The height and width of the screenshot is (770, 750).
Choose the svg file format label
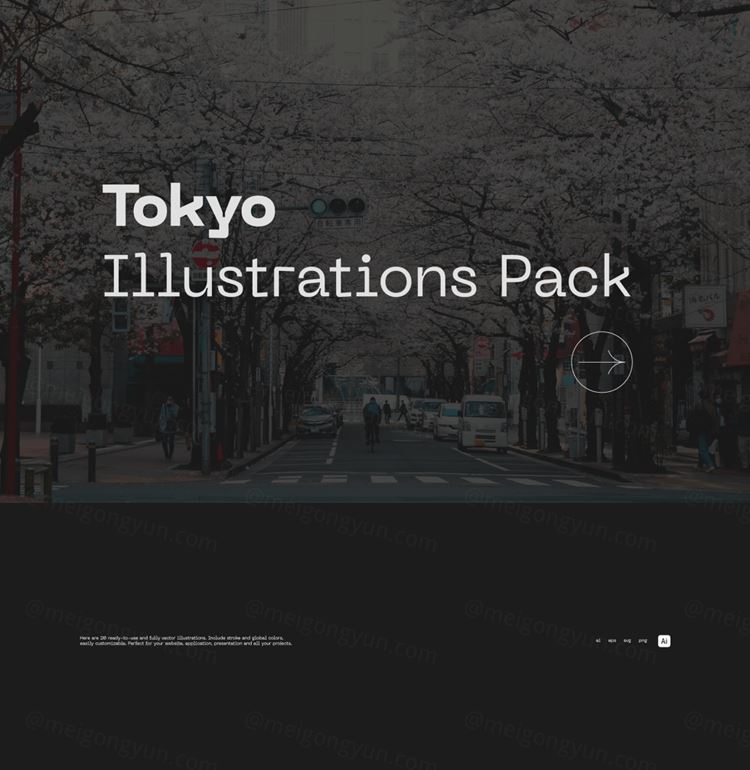click(x=627, y=641)
